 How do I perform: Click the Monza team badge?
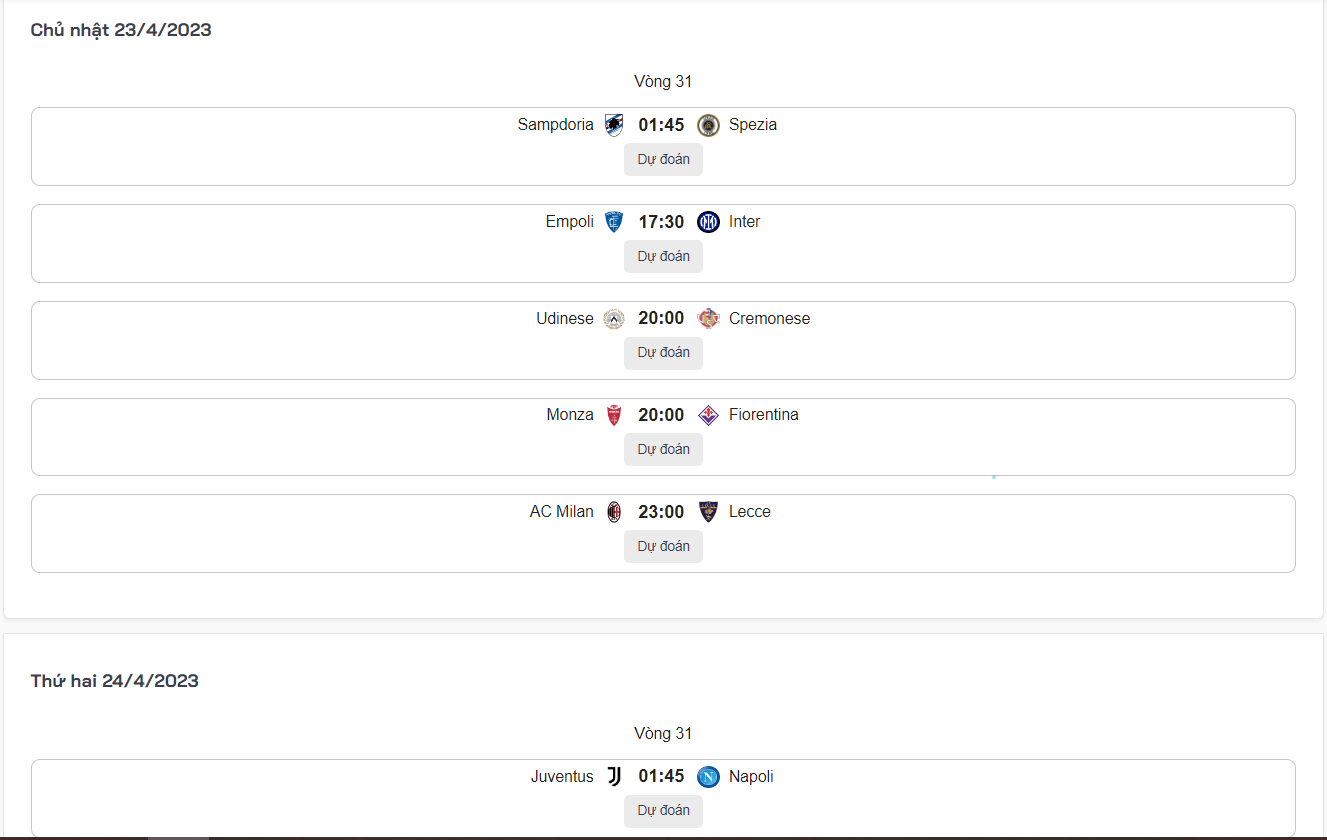[614, 415]
